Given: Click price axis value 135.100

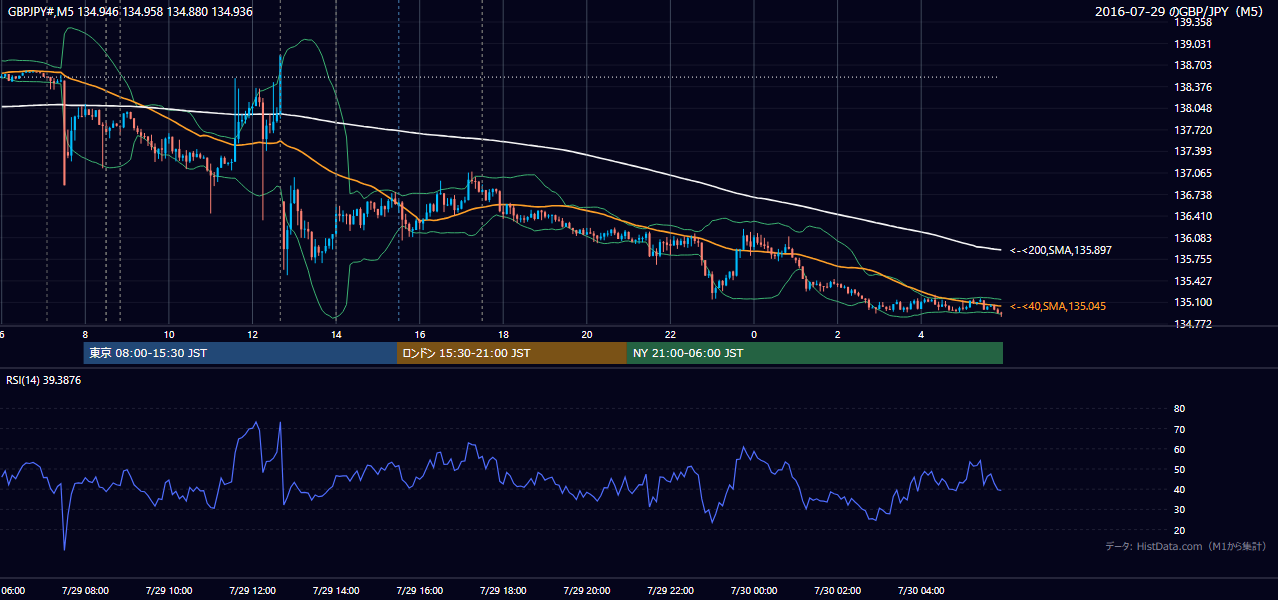Looking at the screenshot, I should click(x=1193, y=303).
